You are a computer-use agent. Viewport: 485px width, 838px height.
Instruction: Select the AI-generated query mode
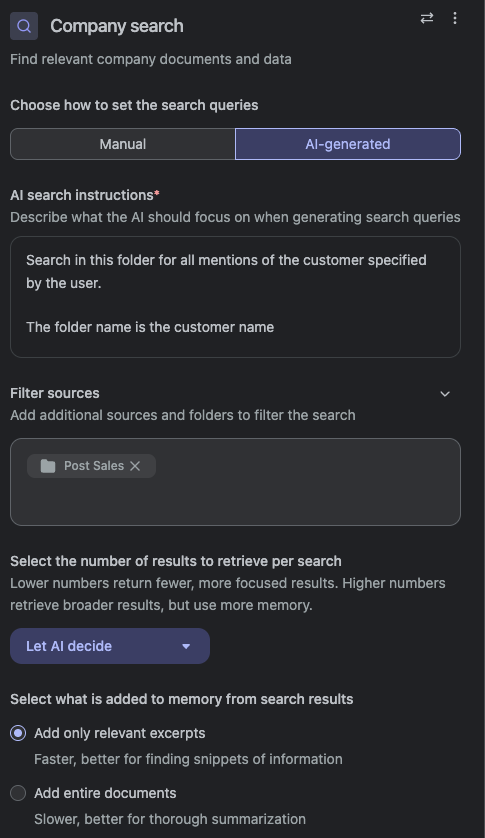348,144
